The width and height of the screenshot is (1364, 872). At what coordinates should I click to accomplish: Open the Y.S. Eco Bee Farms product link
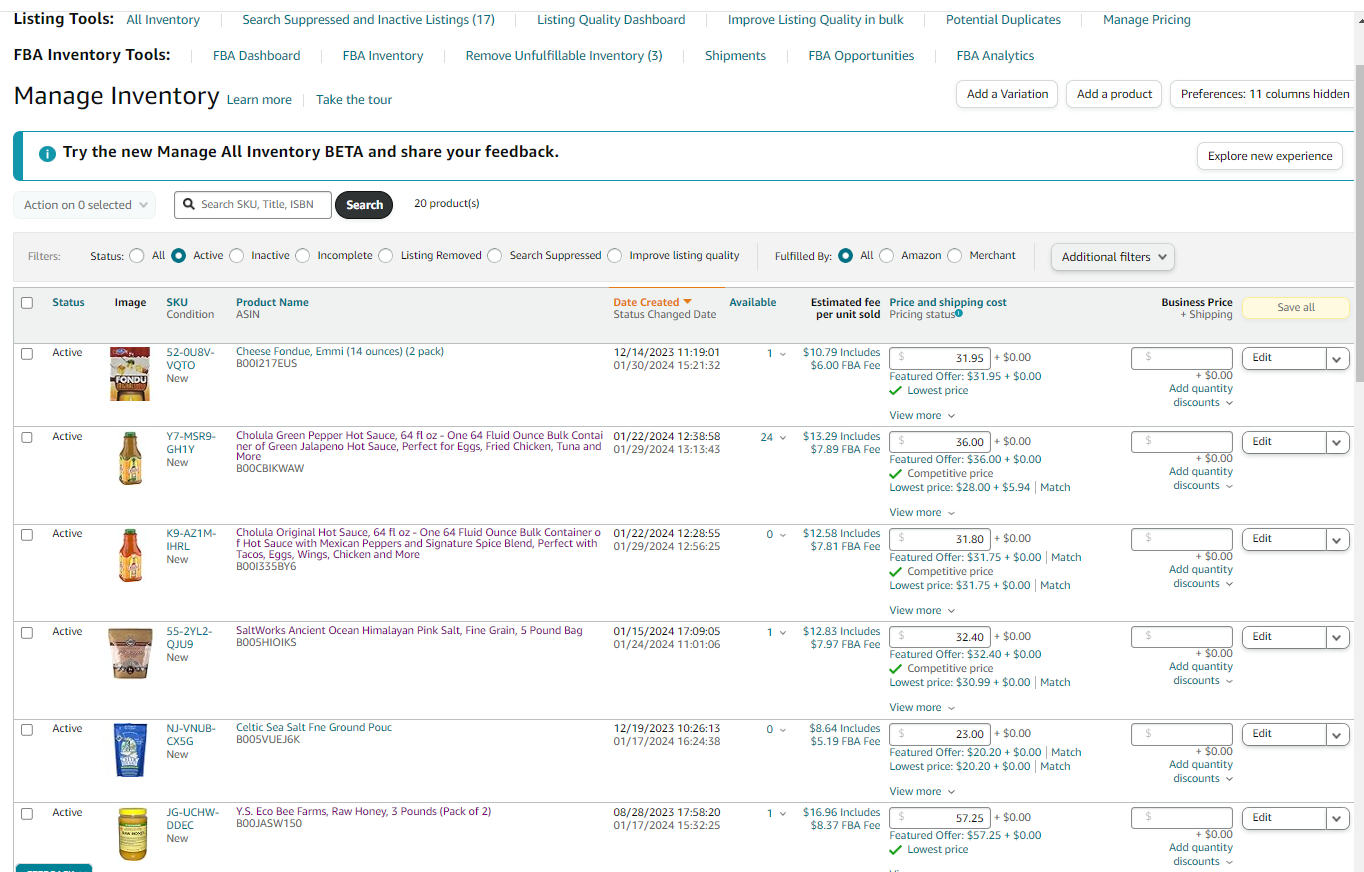(363, 812)
